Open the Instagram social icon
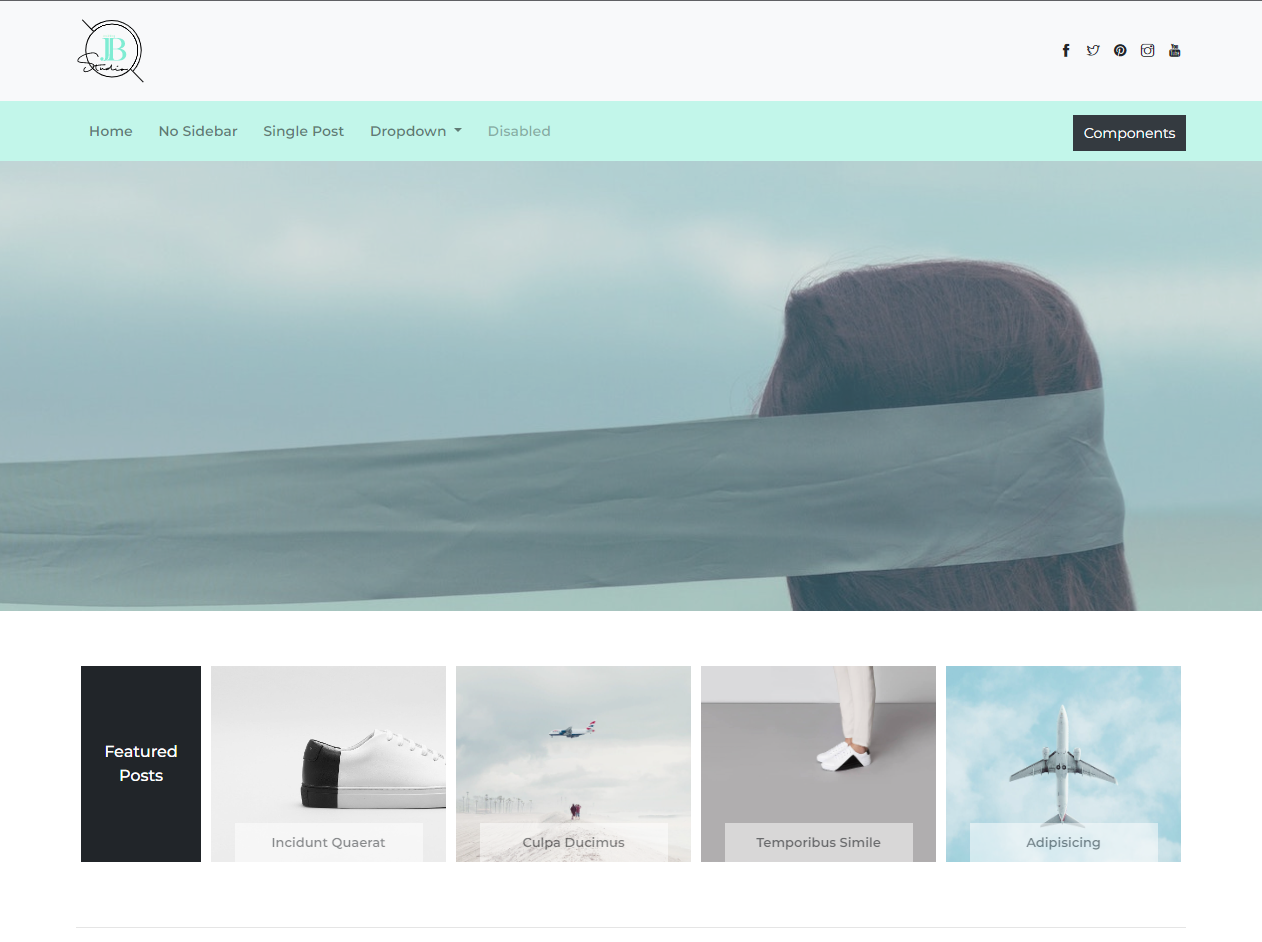1262x942 pixels. [x=1147, y=51]
